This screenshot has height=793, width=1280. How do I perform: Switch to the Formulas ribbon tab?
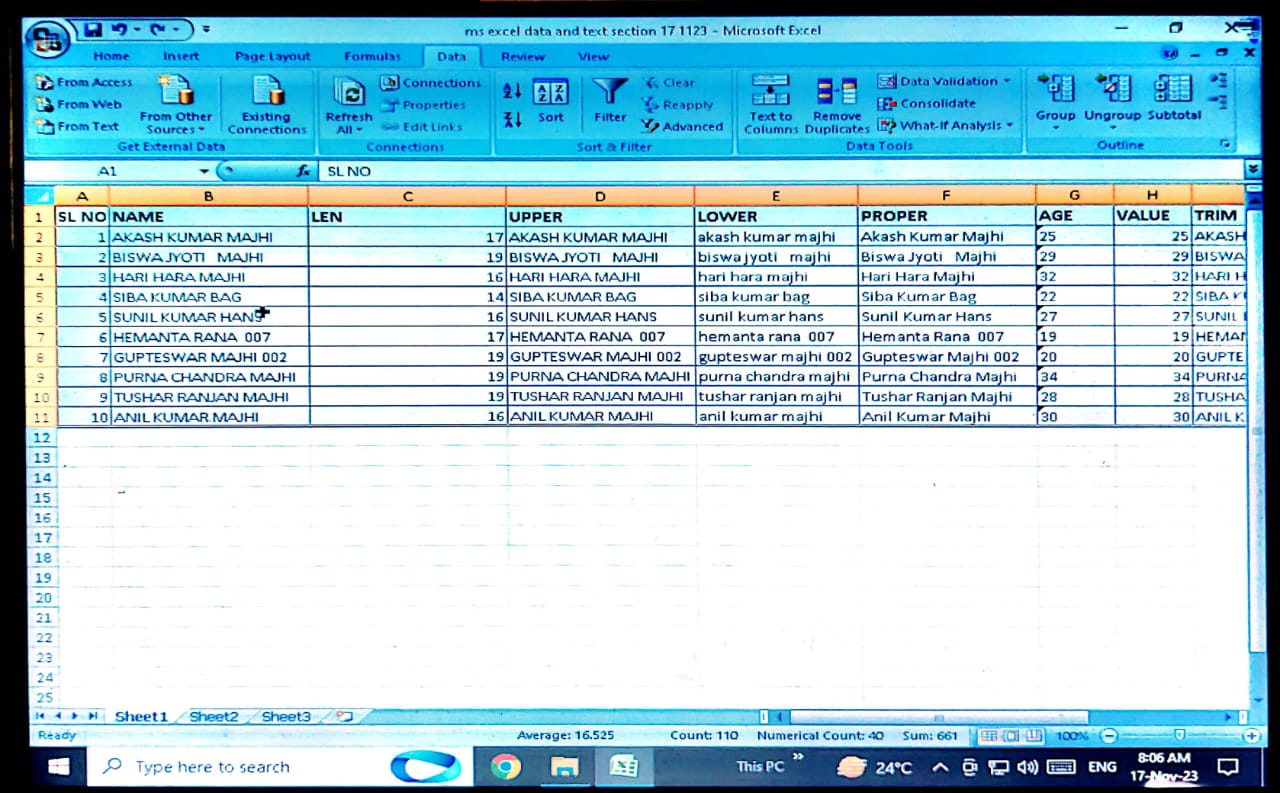(372, 57)
